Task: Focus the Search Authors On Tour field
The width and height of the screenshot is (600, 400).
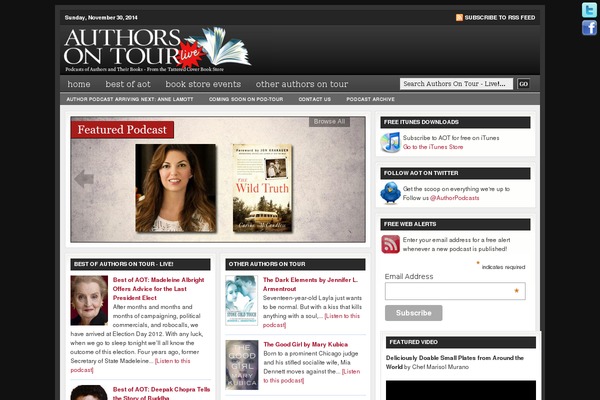Action: 456,84
